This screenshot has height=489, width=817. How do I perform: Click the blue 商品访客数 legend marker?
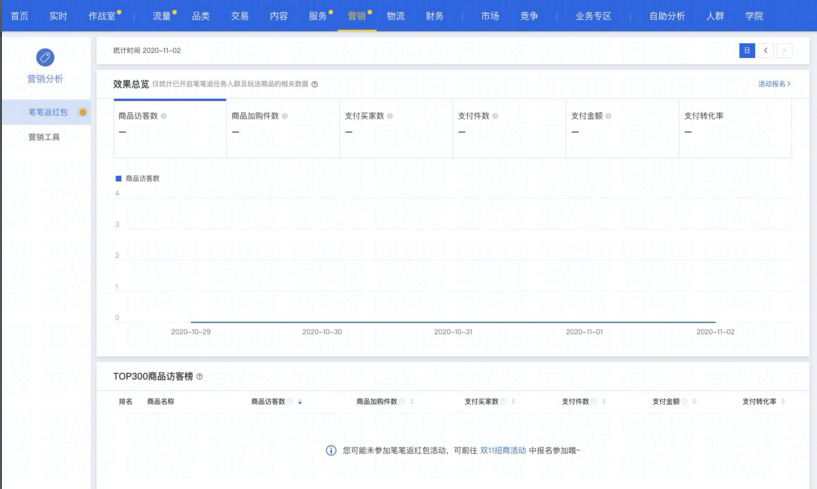[x=118, y=178]
